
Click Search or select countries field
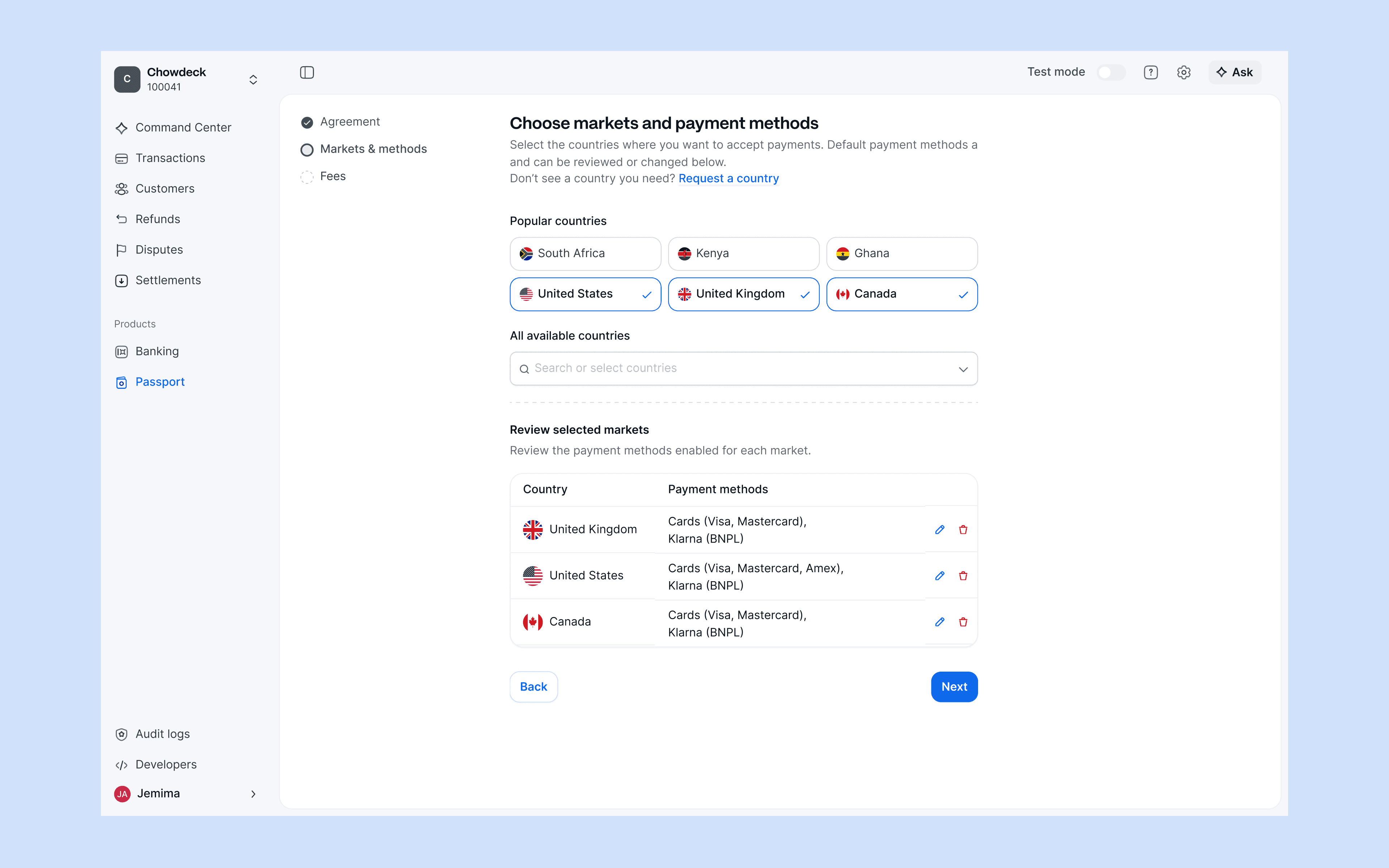click(x=735, y=369)
